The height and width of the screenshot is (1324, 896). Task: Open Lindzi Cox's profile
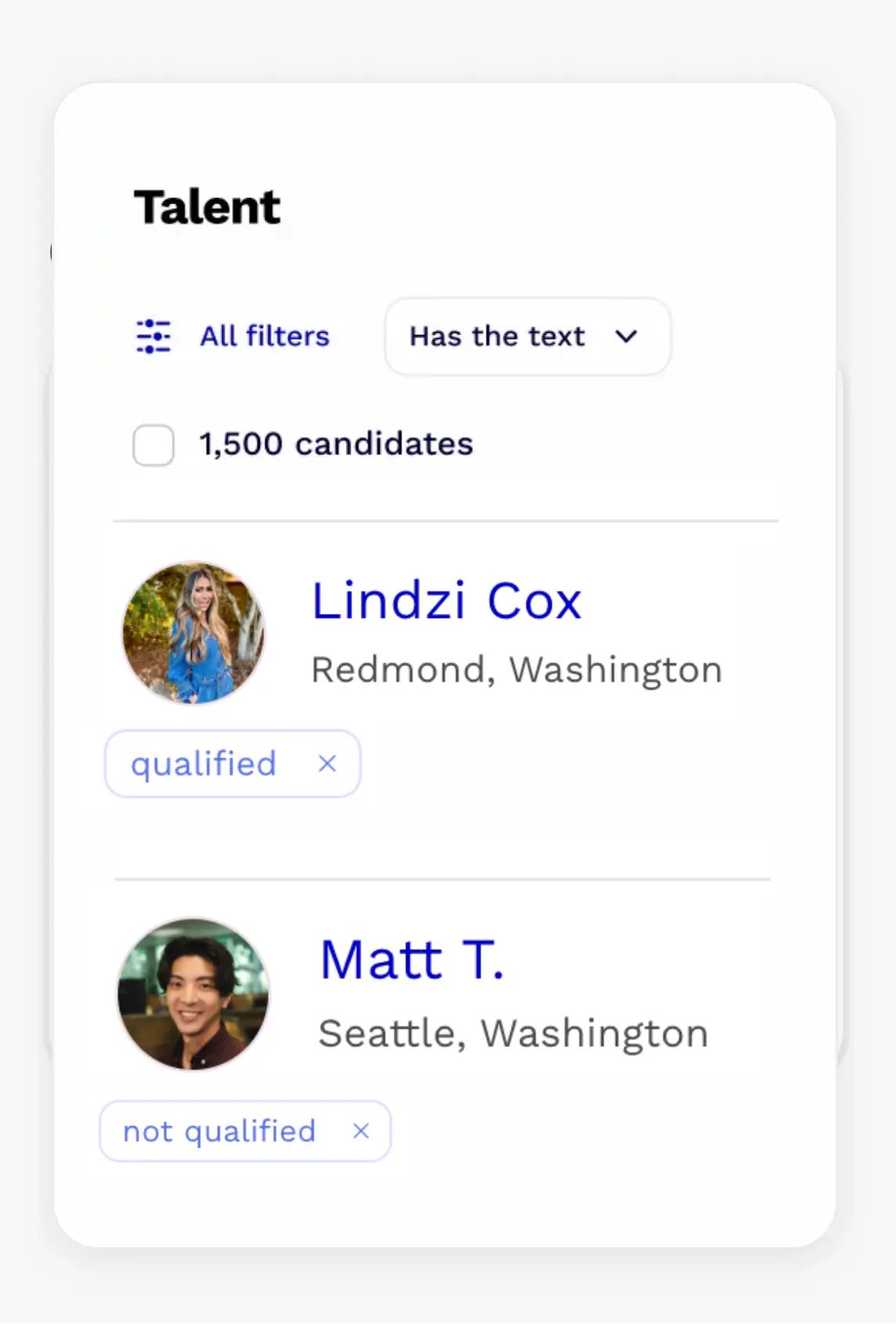447,600
